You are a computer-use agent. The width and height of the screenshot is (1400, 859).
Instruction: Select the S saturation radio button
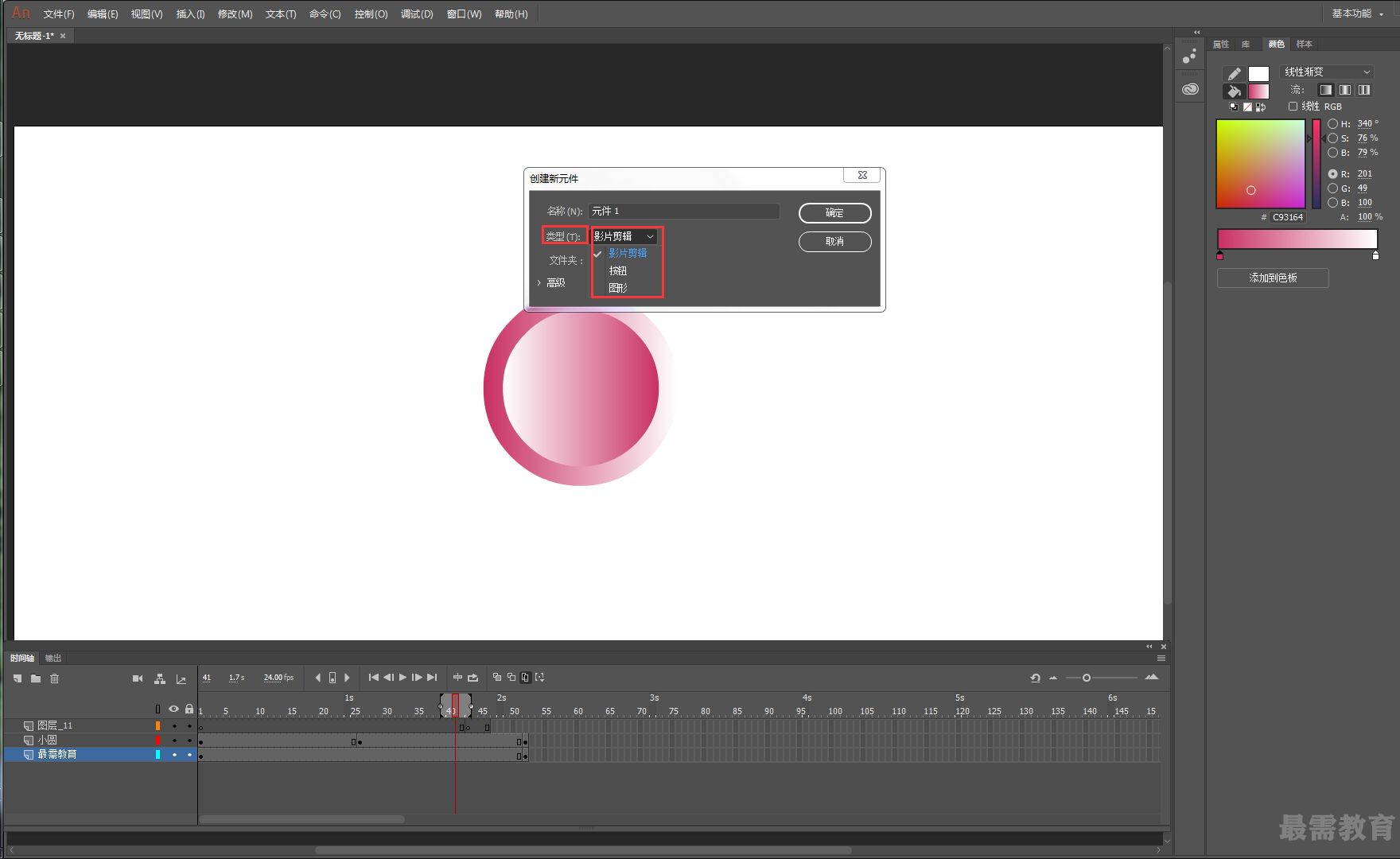click(x=1332, y=138)
